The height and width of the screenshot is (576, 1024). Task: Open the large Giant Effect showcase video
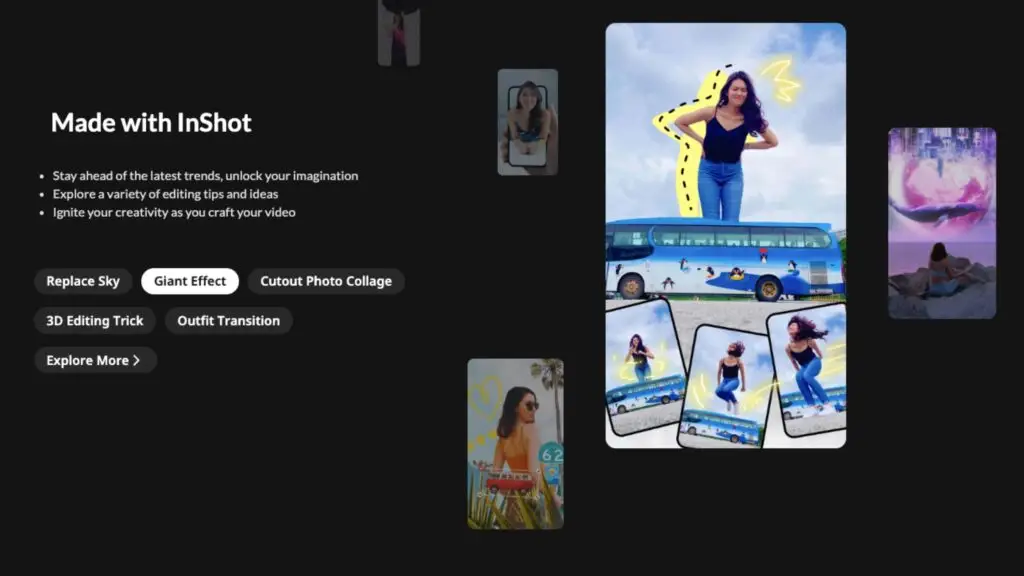(x=724, y=235)
